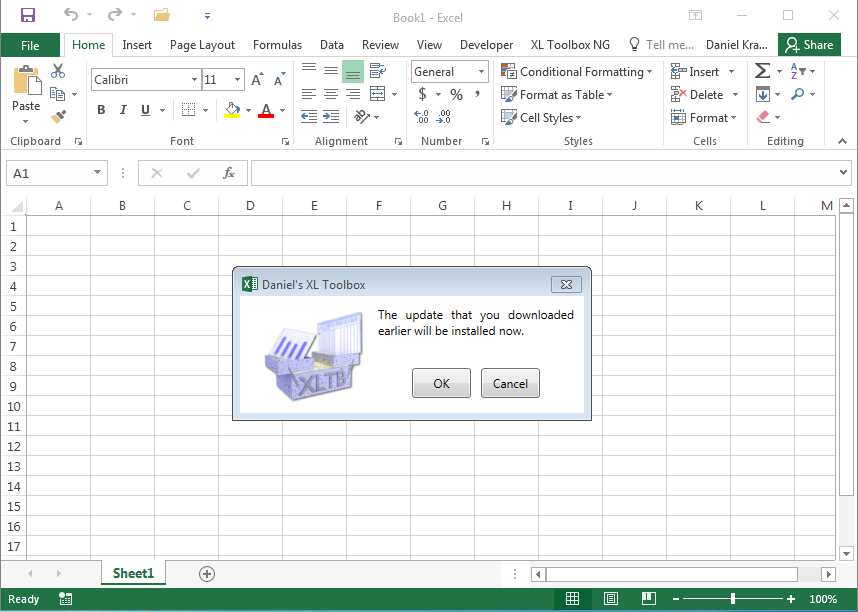Apply Percent Style format

(x=456, y=95)
